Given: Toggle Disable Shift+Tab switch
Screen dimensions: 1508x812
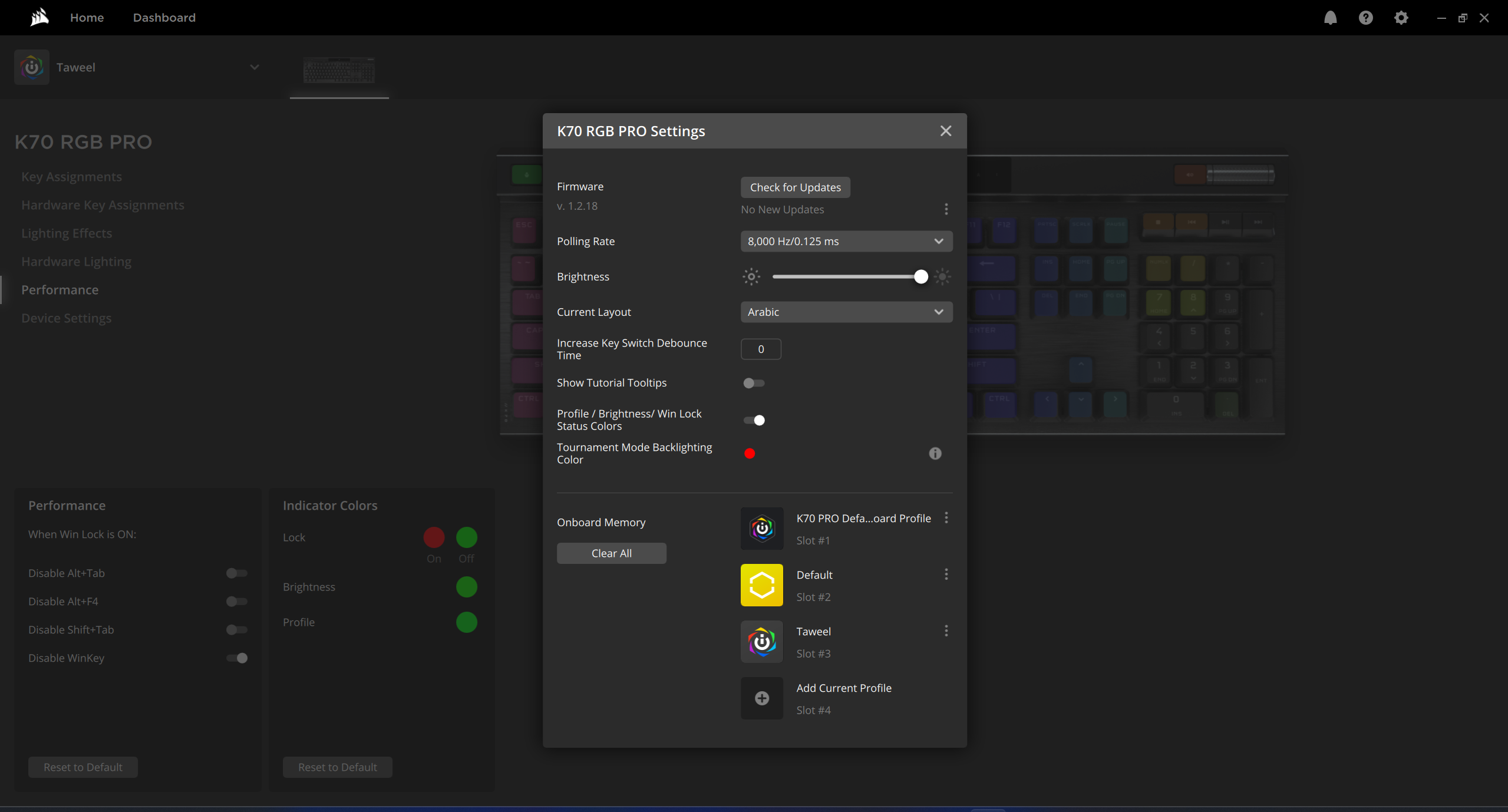Looking at the screenshot, I should click(x=237, y=630).
